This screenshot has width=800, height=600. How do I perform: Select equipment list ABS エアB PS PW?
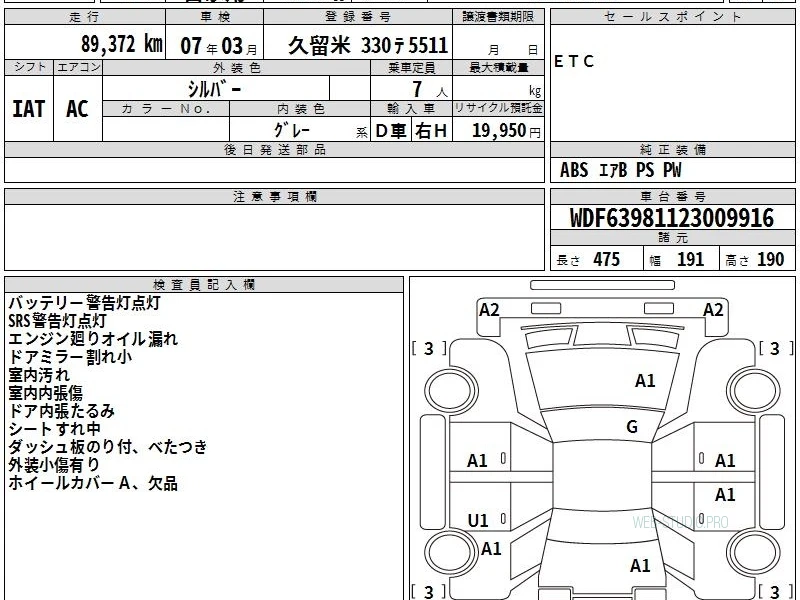[x=620, y=170]
